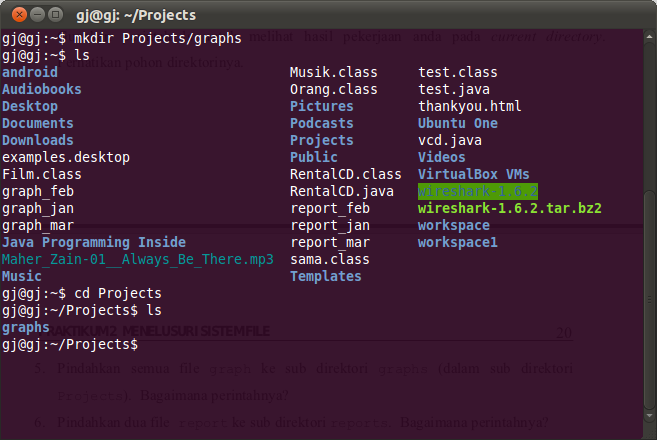Screen dimensions: 657x440
Task: Click the Desktop directory listing
Action: point(30,106)
